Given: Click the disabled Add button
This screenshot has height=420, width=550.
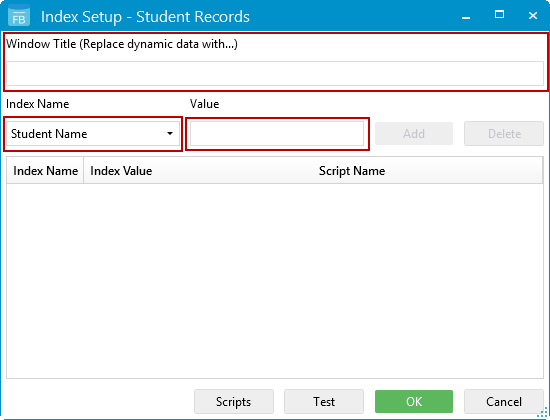Looking at the screenshot, I should [414, 134].
